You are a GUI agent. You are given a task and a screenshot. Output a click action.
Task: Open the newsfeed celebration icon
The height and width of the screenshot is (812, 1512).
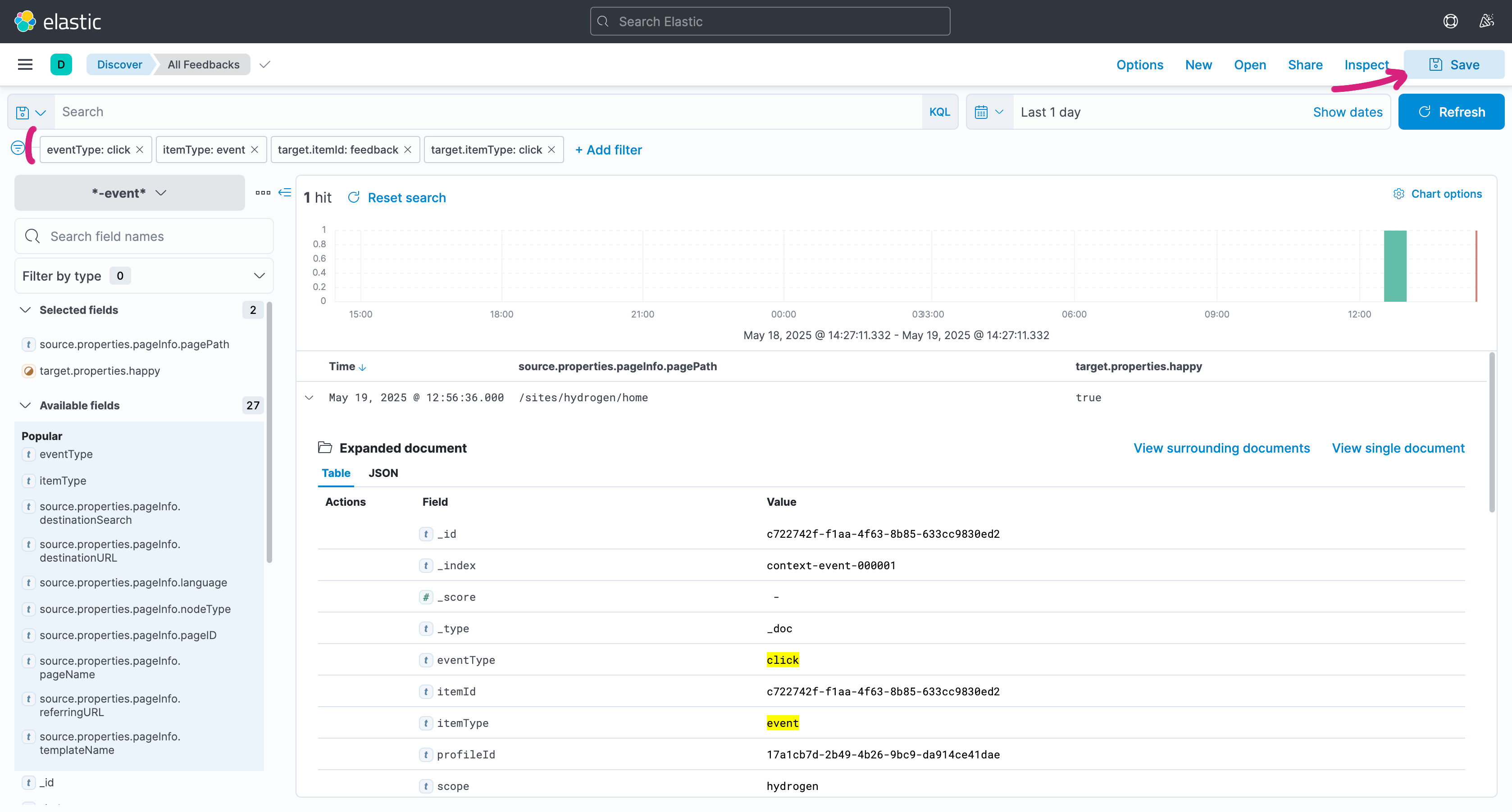[x=1486, y=22]
